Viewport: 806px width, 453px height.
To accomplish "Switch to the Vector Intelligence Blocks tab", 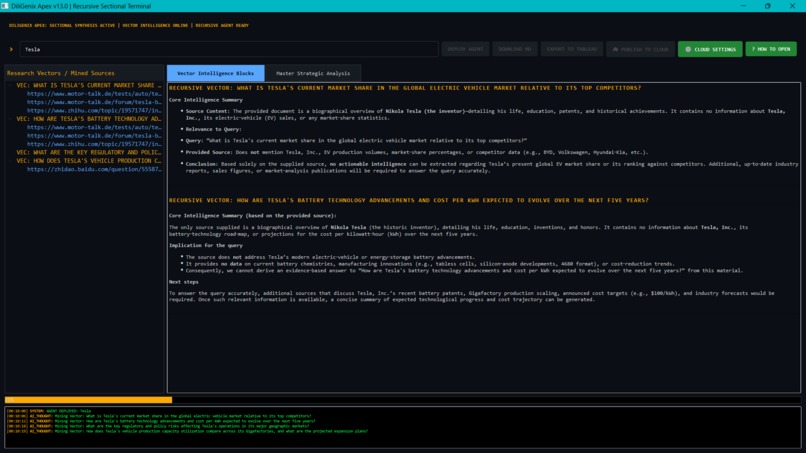I will pos(215,73).
